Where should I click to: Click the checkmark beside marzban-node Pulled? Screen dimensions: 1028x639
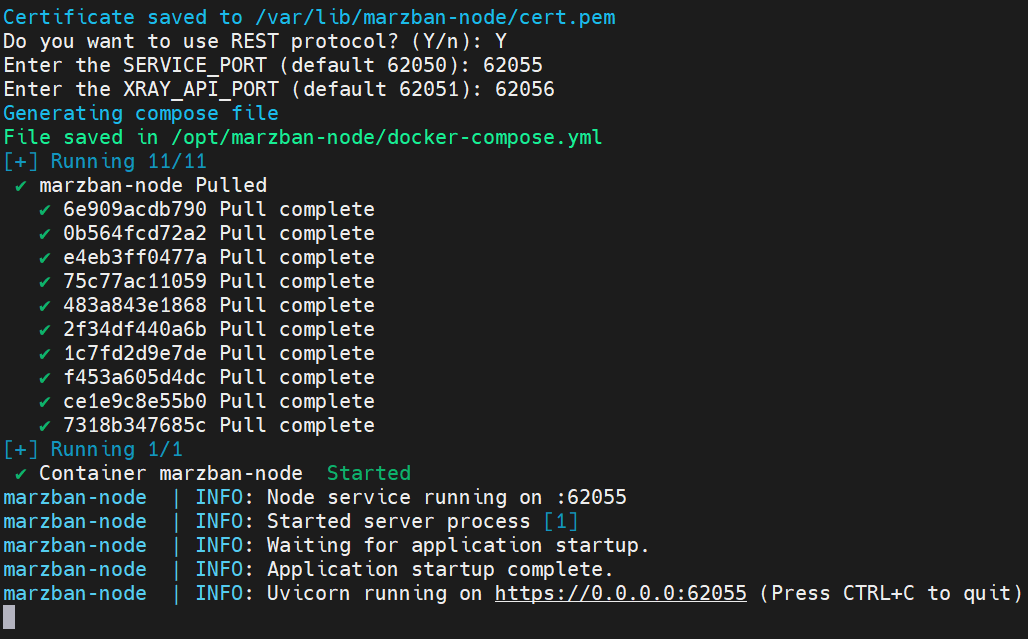coord(21,186)
